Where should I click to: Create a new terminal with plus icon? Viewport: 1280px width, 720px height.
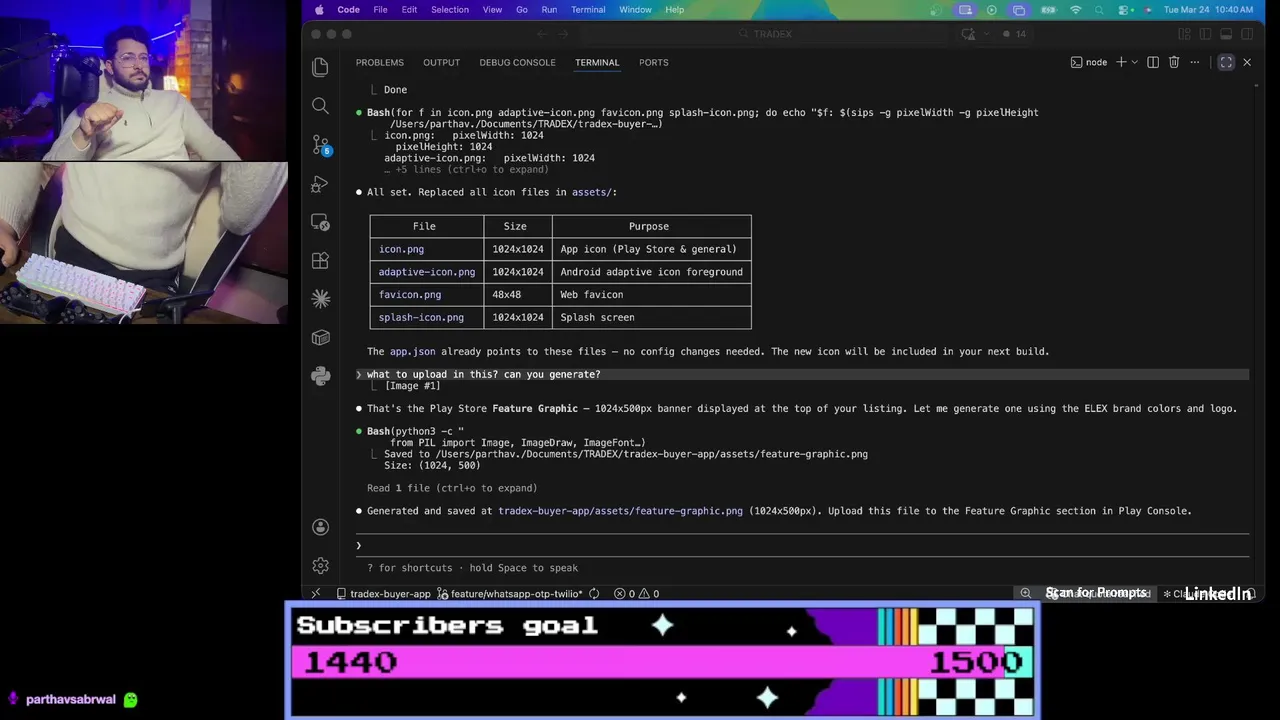point(1121,62)
